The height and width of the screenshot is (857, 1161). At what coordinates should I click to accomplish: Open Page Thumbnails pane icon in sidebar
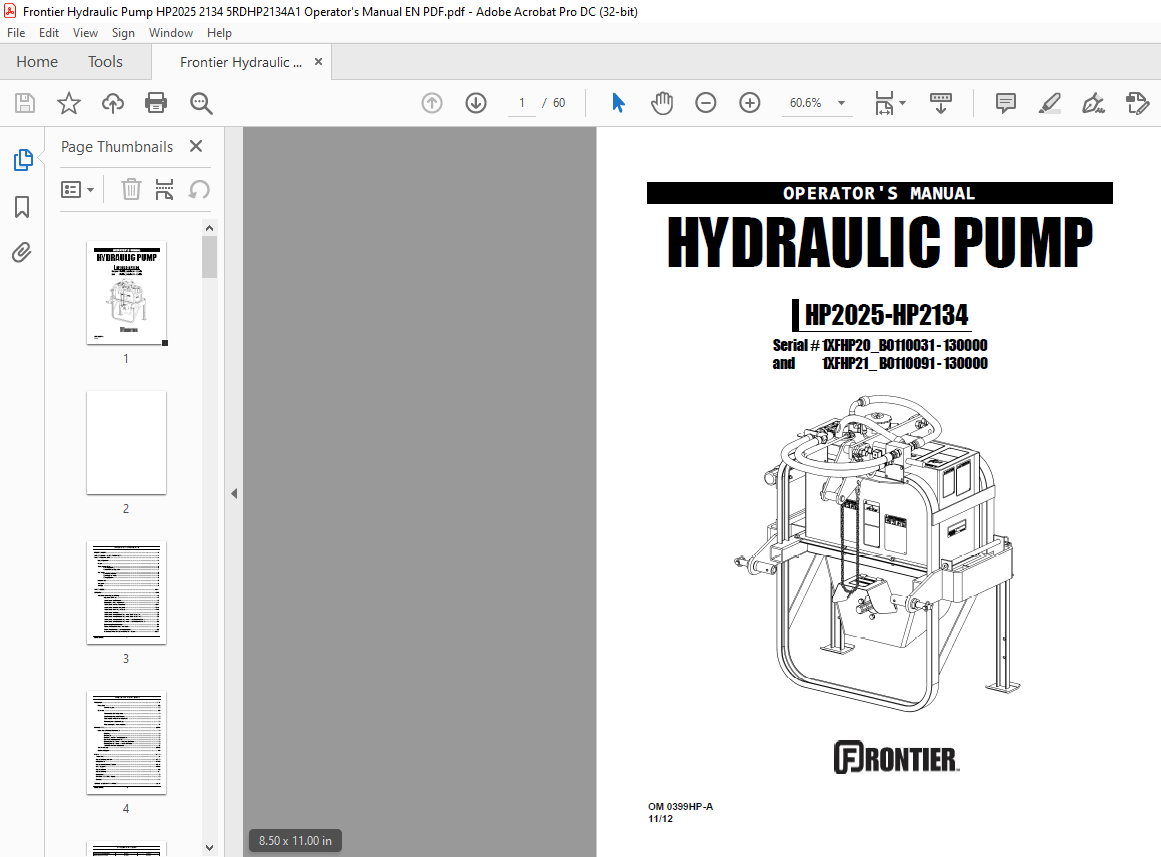click(x=23, y=159)
